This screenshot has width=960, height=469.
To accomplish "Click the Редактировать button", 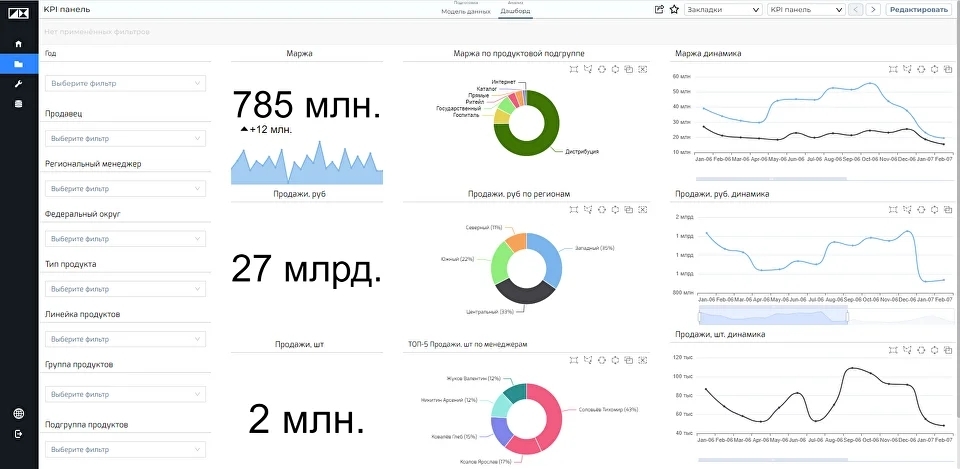I will pos(918,9).
